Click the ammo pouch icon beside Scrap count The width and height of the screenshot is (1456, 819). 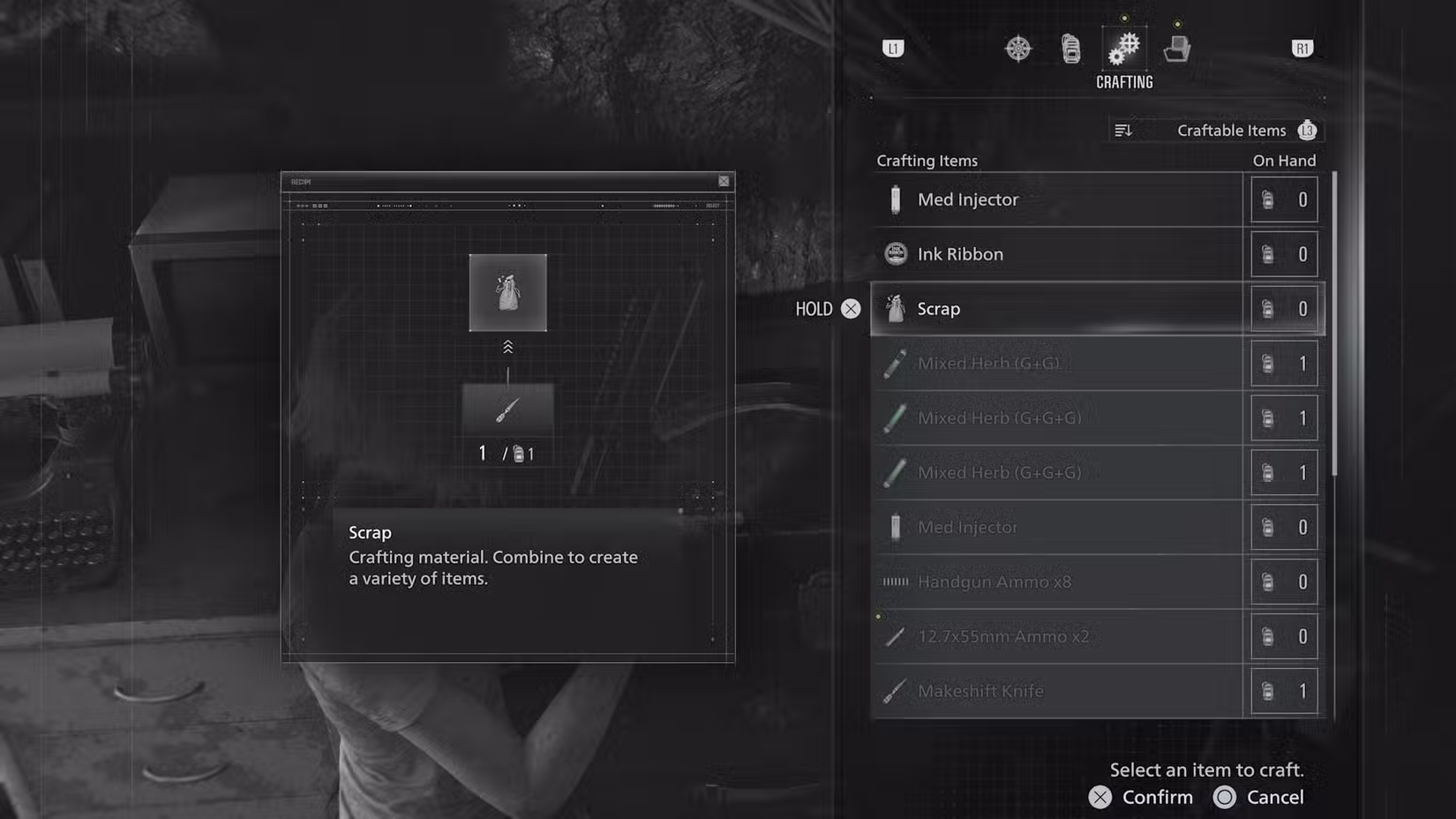(x=1269, y=308)
